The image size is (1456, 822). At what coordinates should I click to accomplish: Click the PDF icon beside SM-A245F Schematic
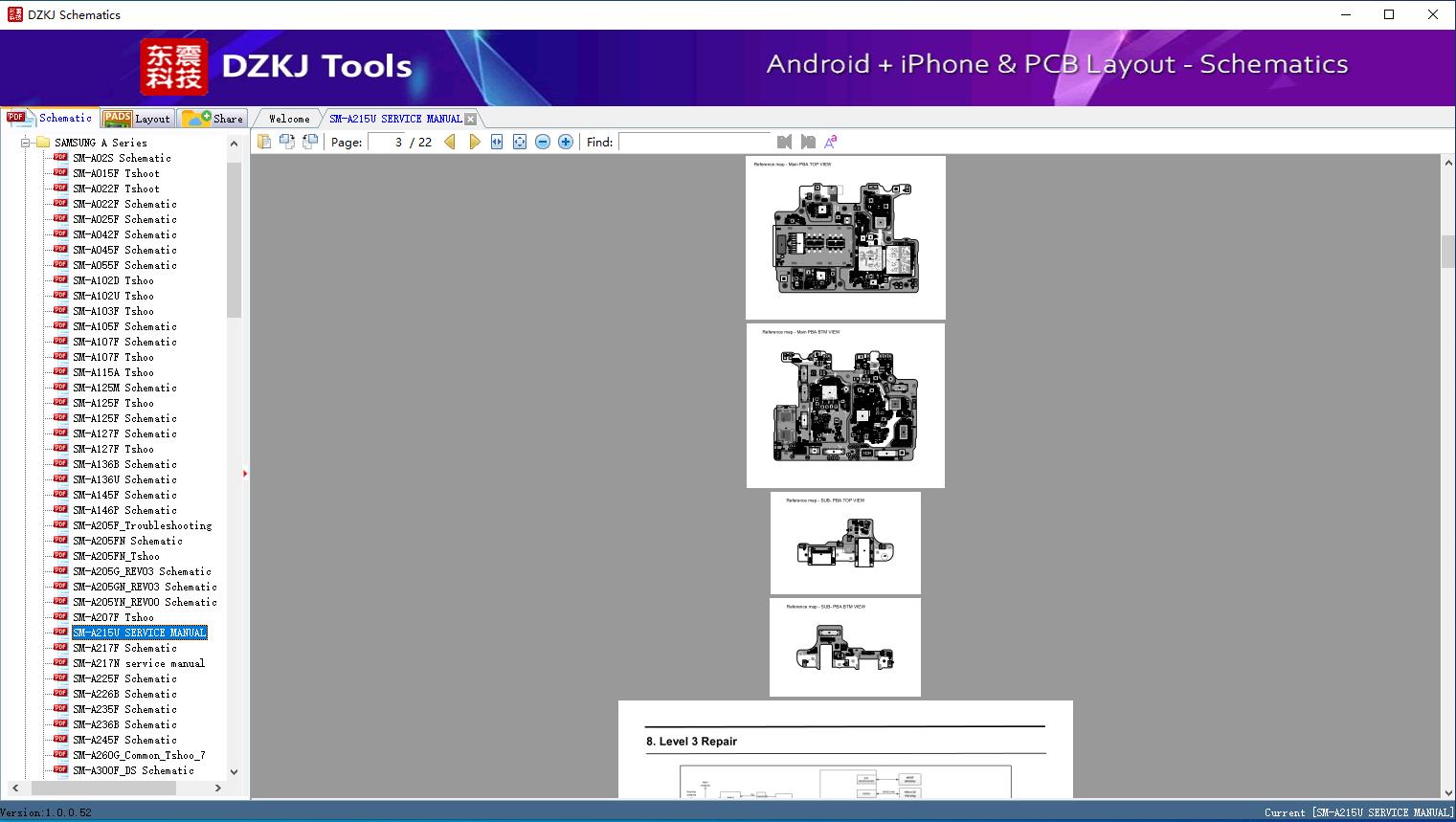point(60,739)
